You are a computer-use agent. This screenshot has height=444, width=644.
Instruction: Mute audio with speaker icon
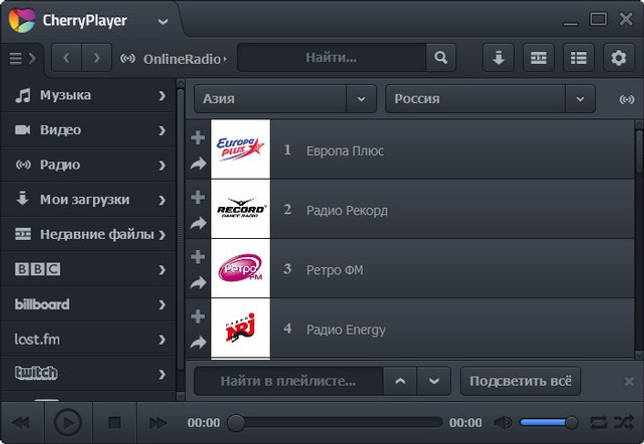pos(503,423)
